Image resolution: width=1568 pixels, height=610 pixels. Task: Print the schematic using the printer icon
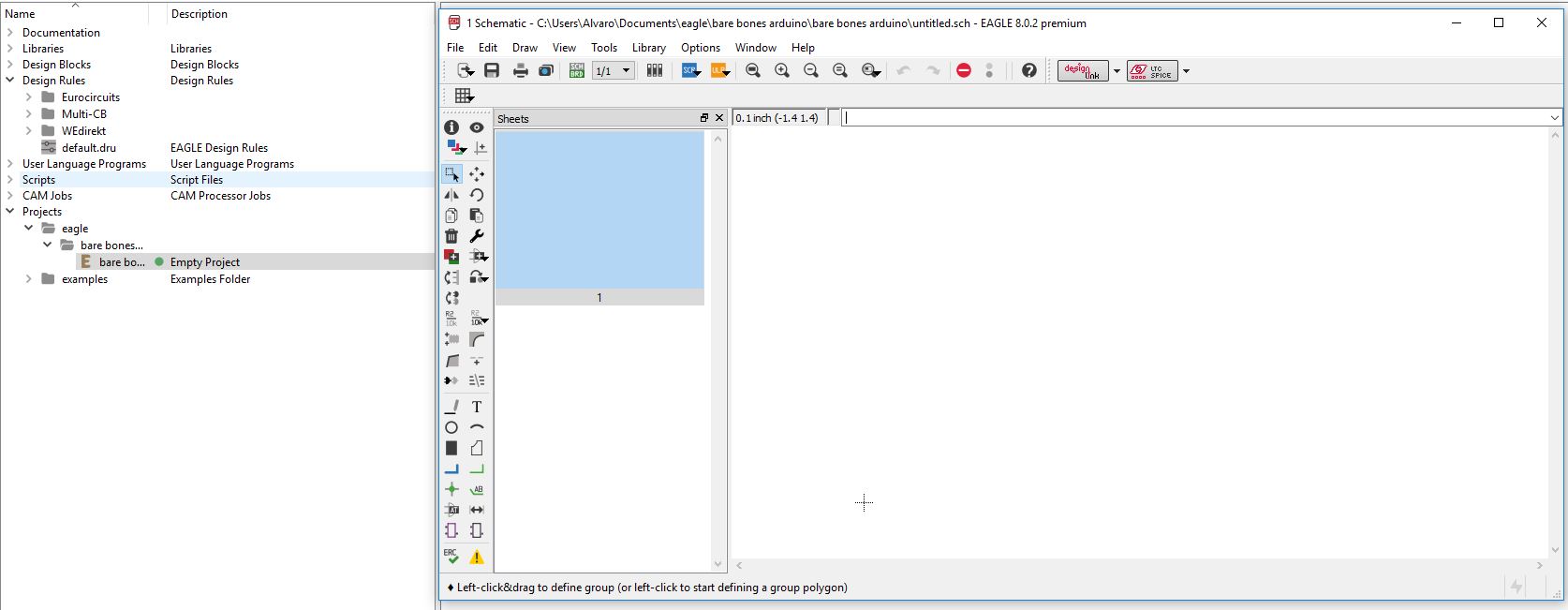pyautogui.click(x=521, y=70)
